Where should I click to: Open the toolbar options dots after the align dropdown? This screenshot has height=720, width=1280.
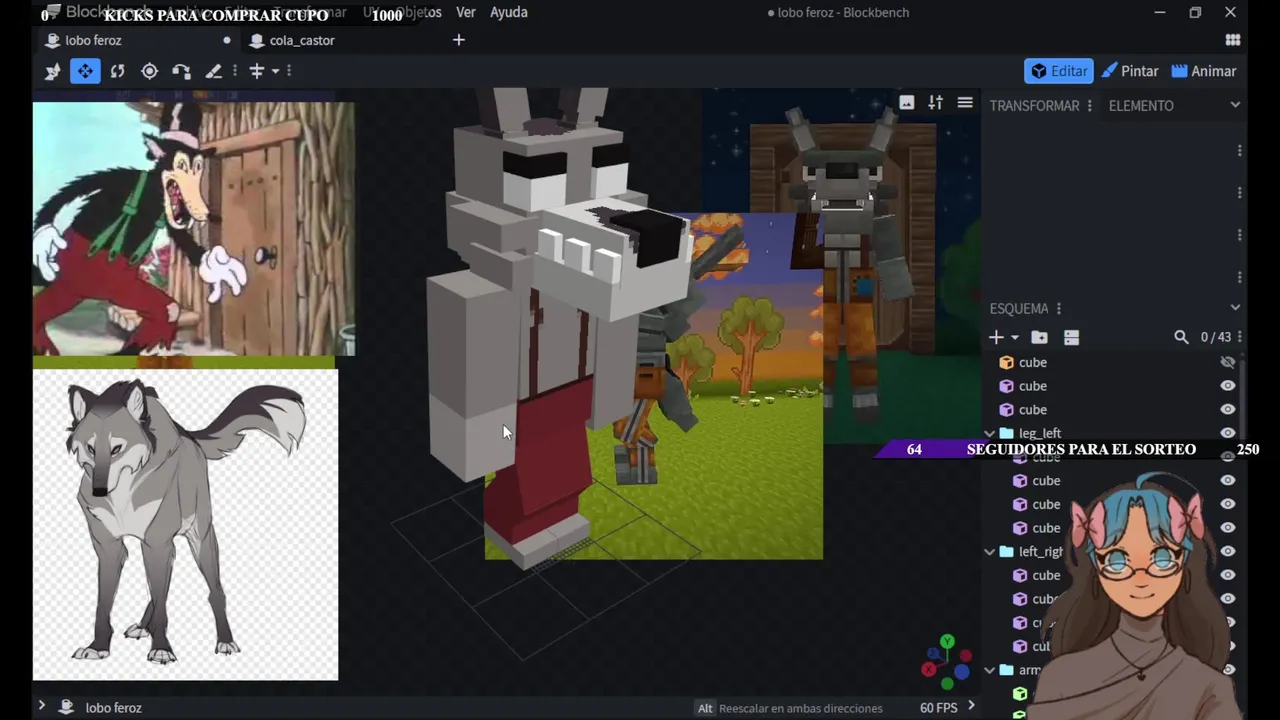pos(289,71)
